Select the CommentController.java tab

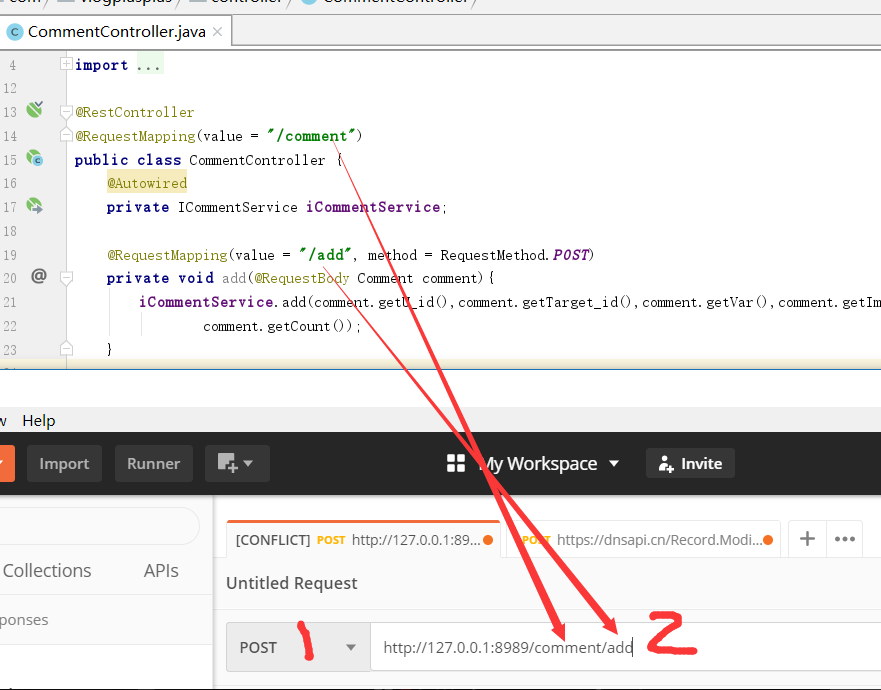pyautogui.click(x=115, y=32)
